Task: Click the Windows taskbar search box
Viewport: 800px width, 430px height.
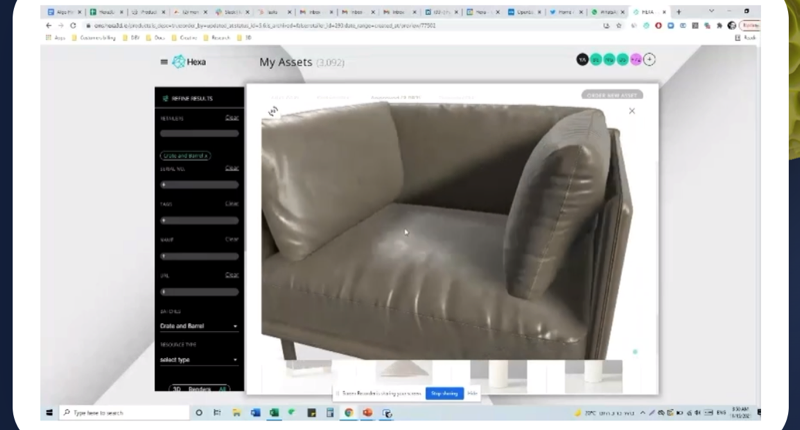Action: point(124,413)
